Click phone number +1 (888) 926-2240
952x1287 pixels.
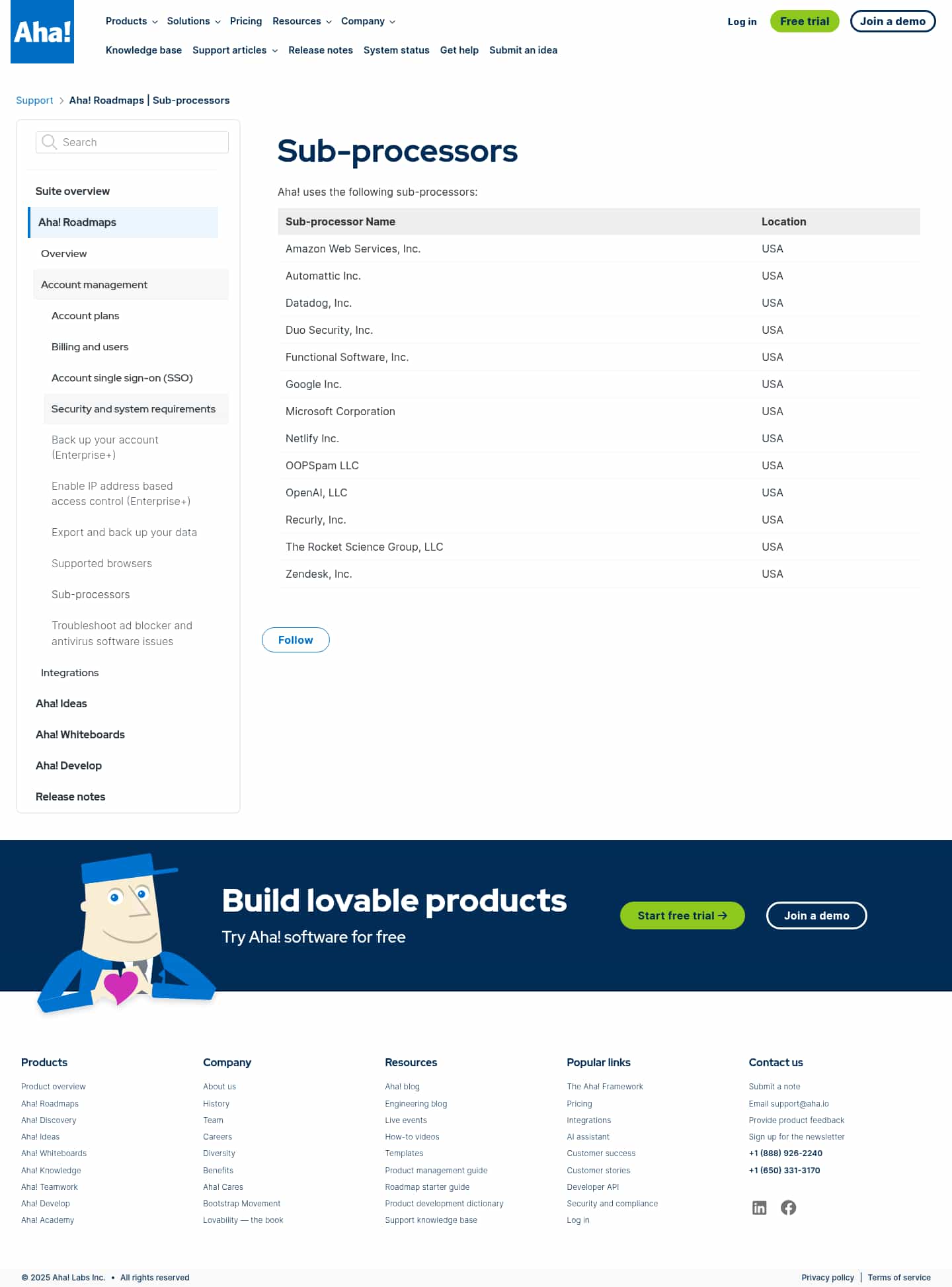click(785, 1153)
